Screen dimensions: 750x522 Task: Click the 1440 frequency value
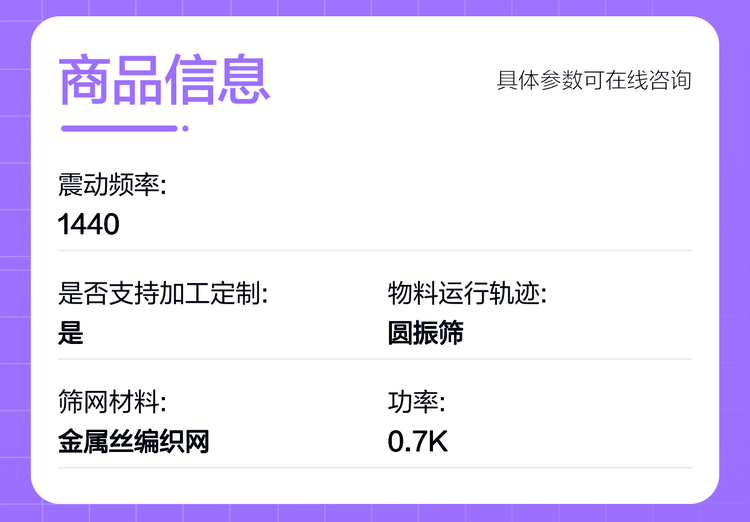coord(89,223)
